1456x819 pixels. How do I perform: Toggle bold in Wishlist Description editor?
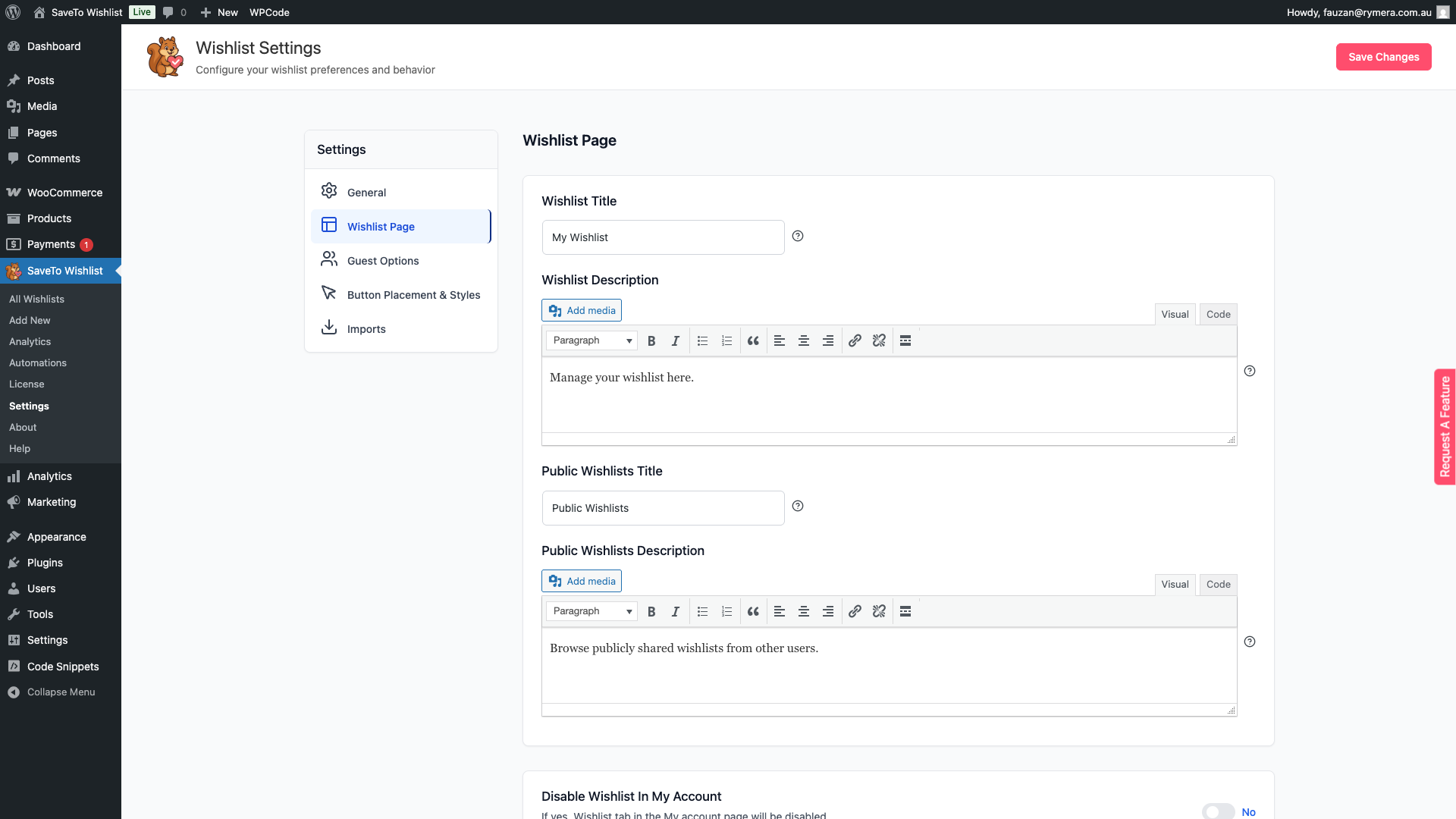(651, 341)
